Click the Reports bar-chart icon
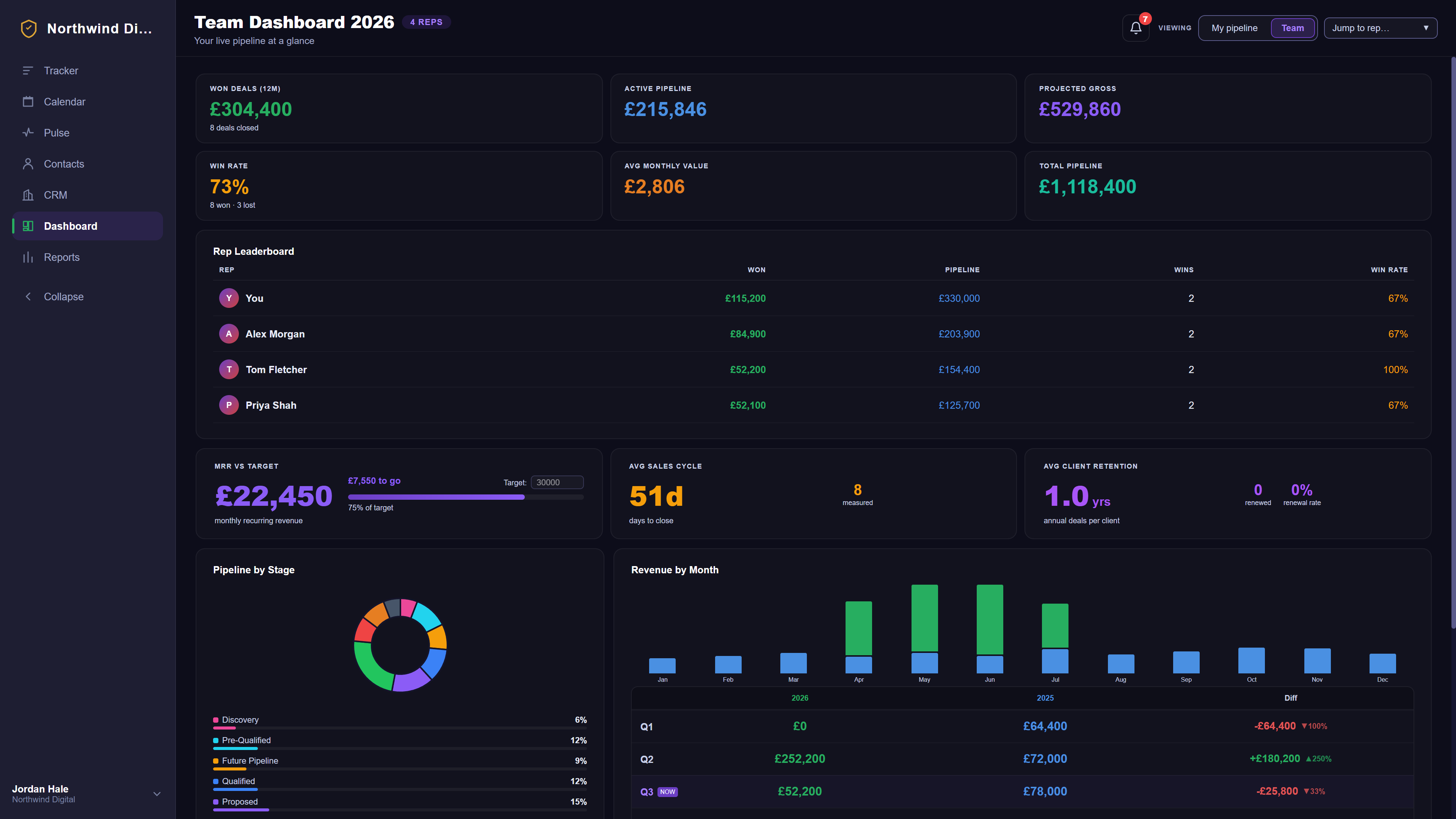This screenshot has width=1456, height=819. (28, 257)
